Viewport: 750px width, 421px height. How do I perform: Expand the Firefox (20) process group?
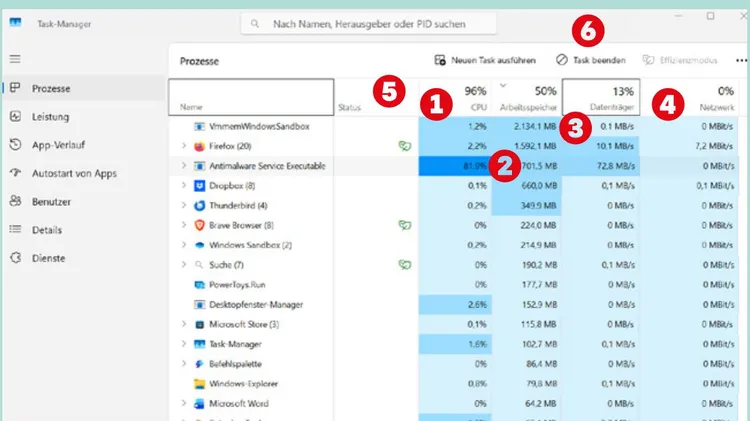coord(184,145)
